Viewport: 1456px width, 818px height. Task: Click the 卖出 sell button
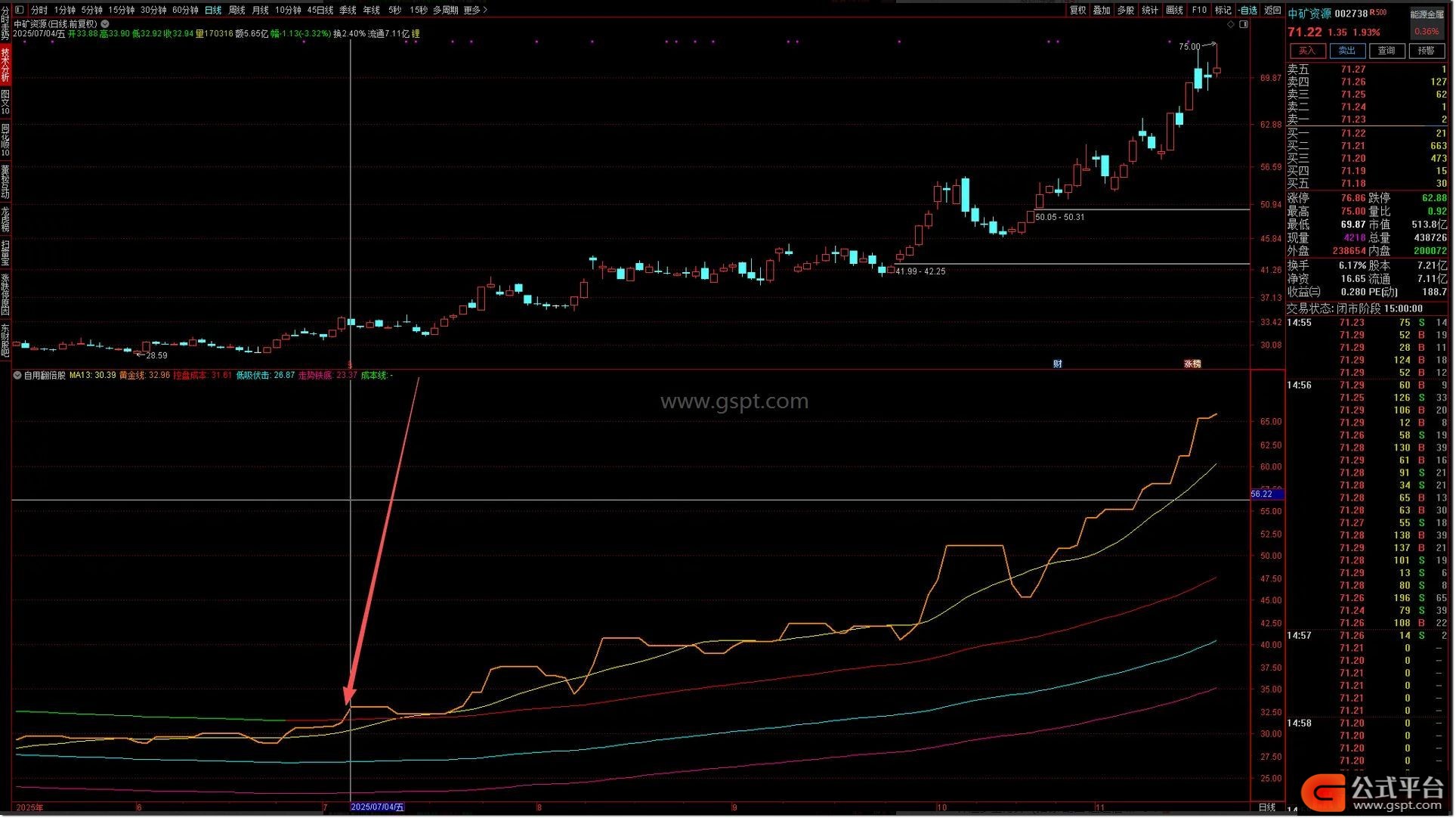point(1346,51)
